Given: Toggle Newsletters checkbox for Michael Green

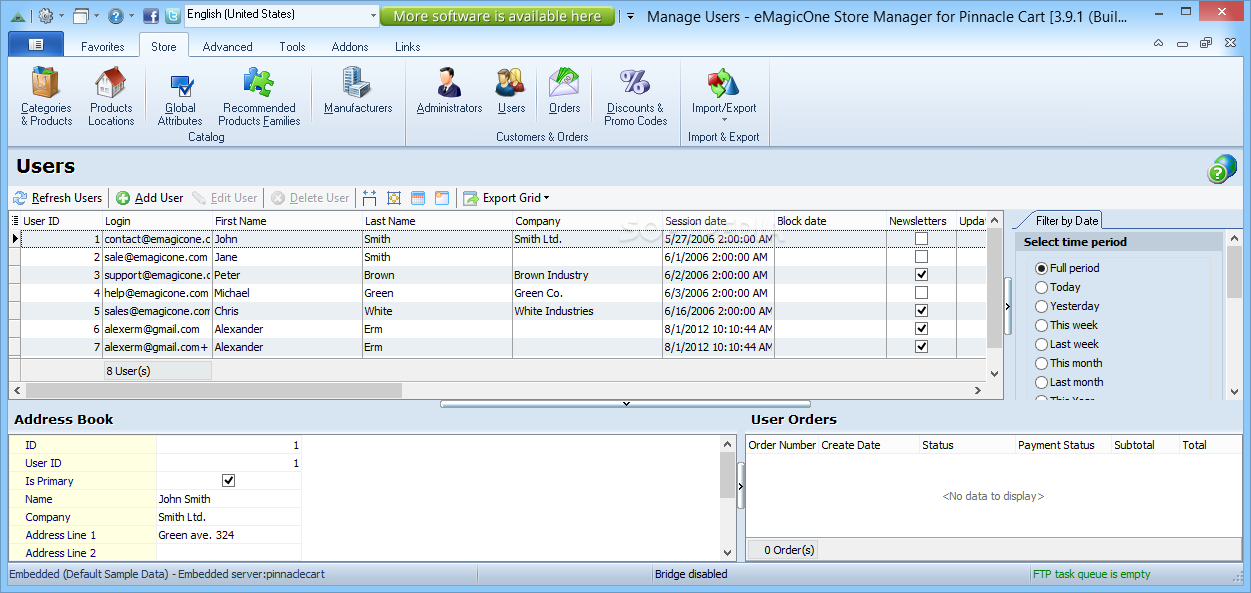Looking at the screenshot, I should click(x=921, y=293).
